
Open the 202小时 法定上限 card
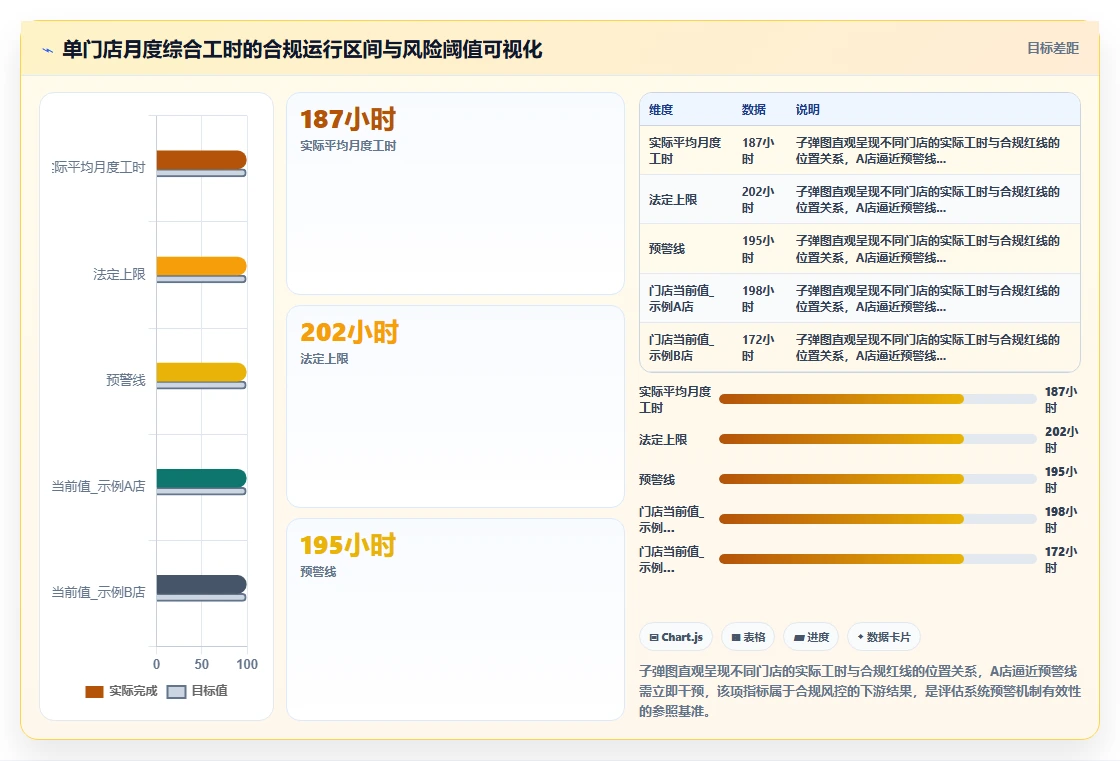[456, 407]
